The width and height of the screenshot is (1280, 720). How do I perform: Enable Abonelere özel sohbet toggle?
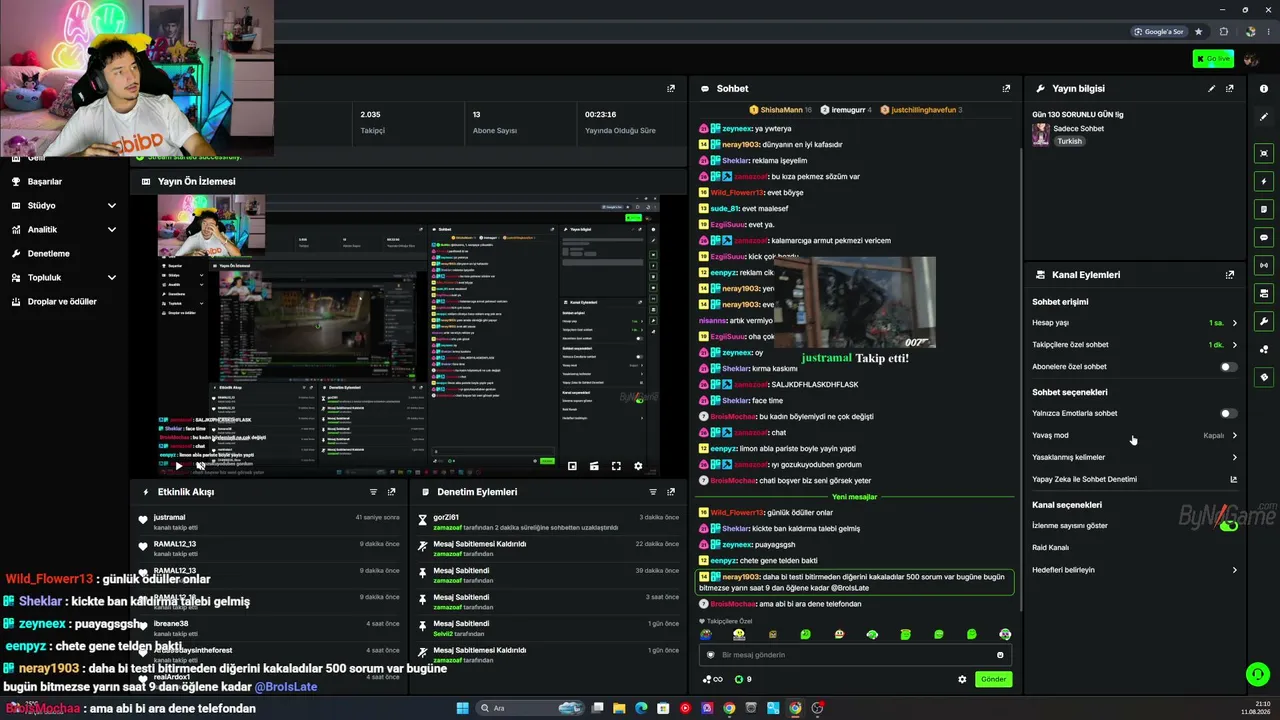click(x=1228, y=367)
